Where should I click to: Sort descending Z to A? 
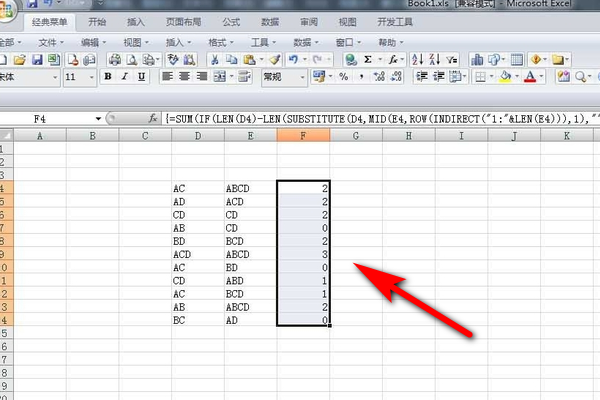click(435, 60)
